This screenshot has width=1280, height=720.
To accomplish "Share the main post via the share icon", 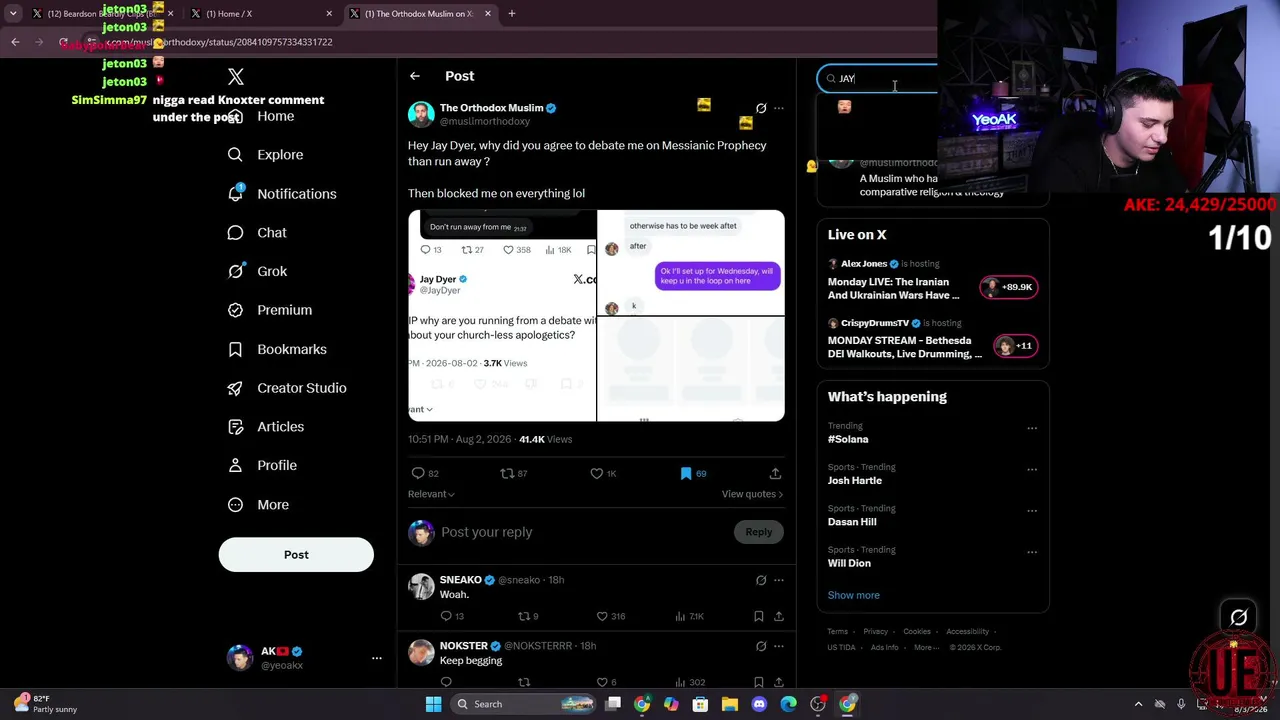I will pyautogui.click(x=775, y=473).
